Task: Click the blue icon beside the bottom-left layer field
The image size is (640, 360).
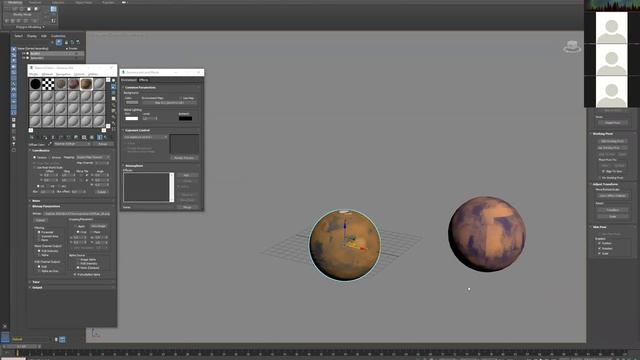Action: pyautogui.click(x=62, y=339)
